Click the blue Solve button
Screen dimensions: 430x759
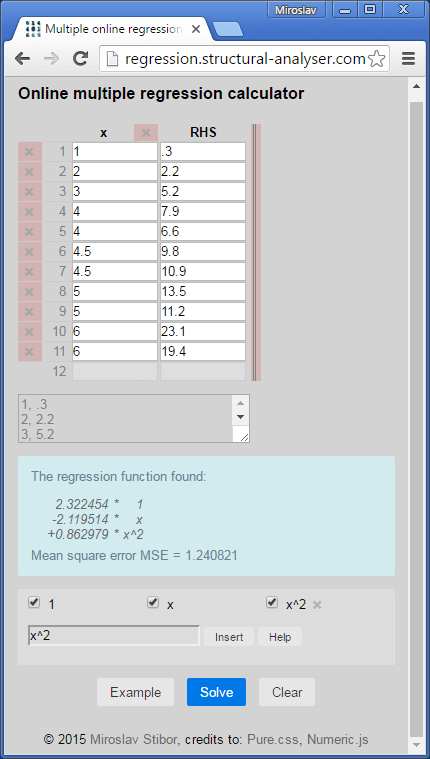coord(216,692)
